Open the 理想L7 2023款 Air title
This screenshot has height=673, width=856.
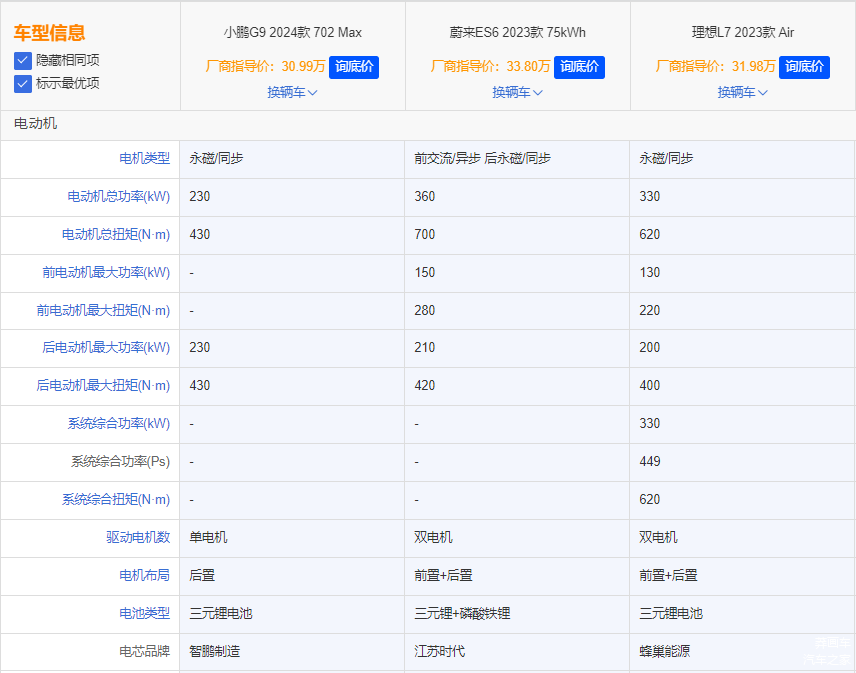[742, 33]
